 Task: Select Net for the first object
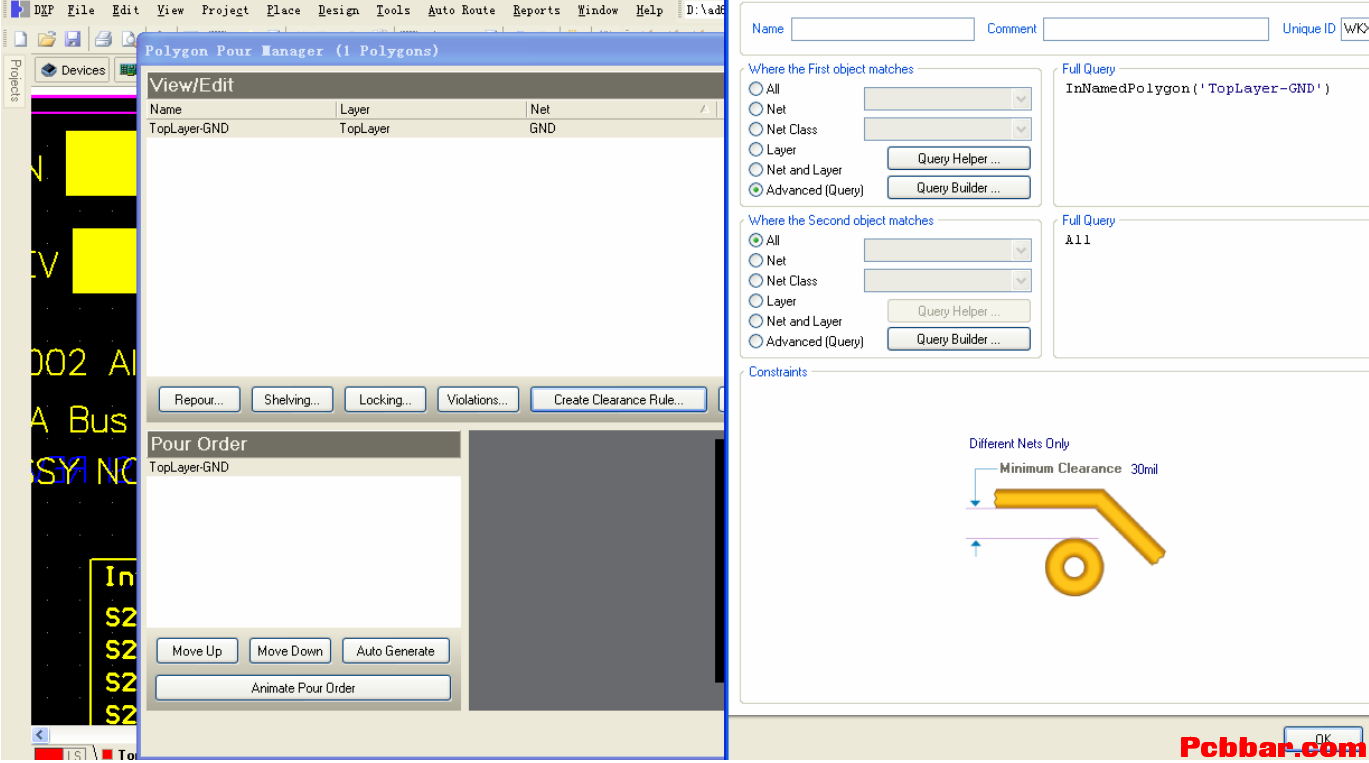pos(756,109)
